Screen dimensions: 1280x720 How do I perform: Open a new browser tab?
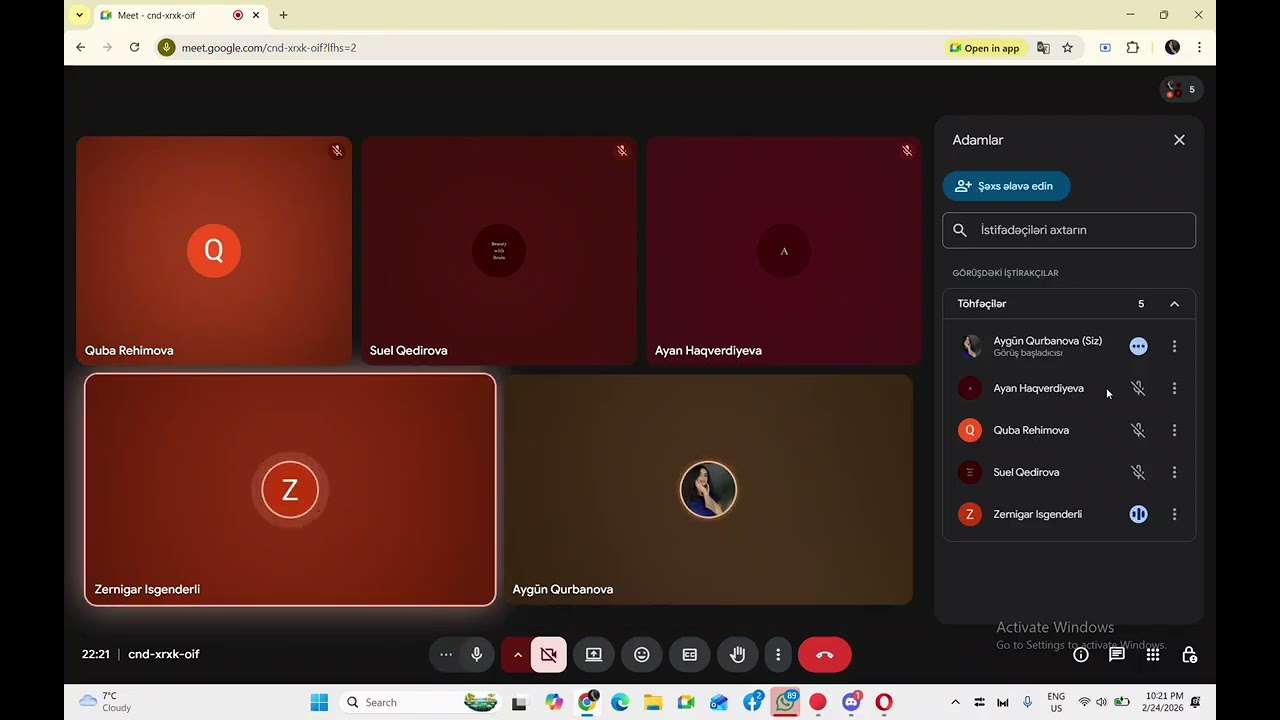[x=284, y=16]
